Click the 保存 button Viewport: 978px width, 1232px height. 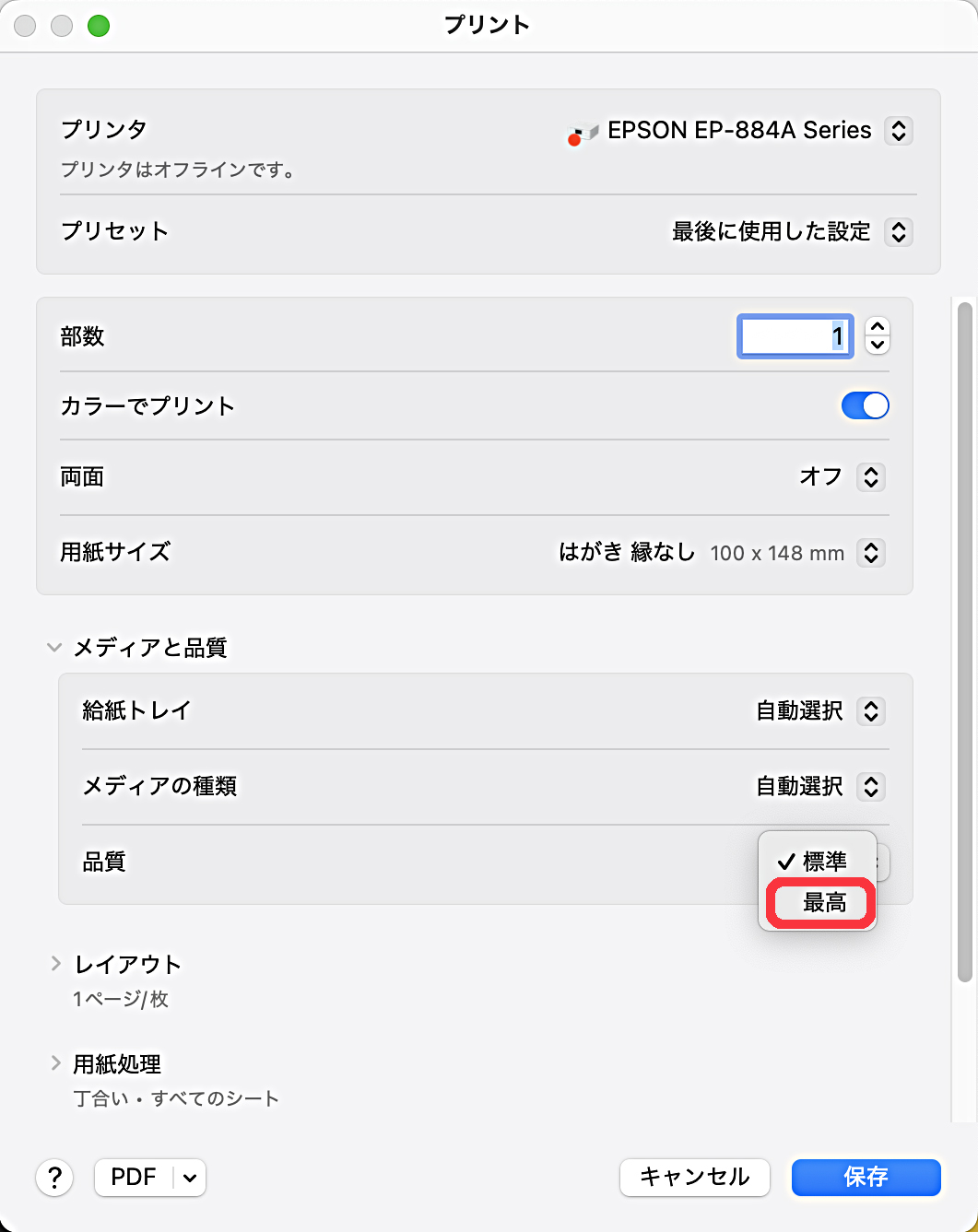(x=866, y=1177)
